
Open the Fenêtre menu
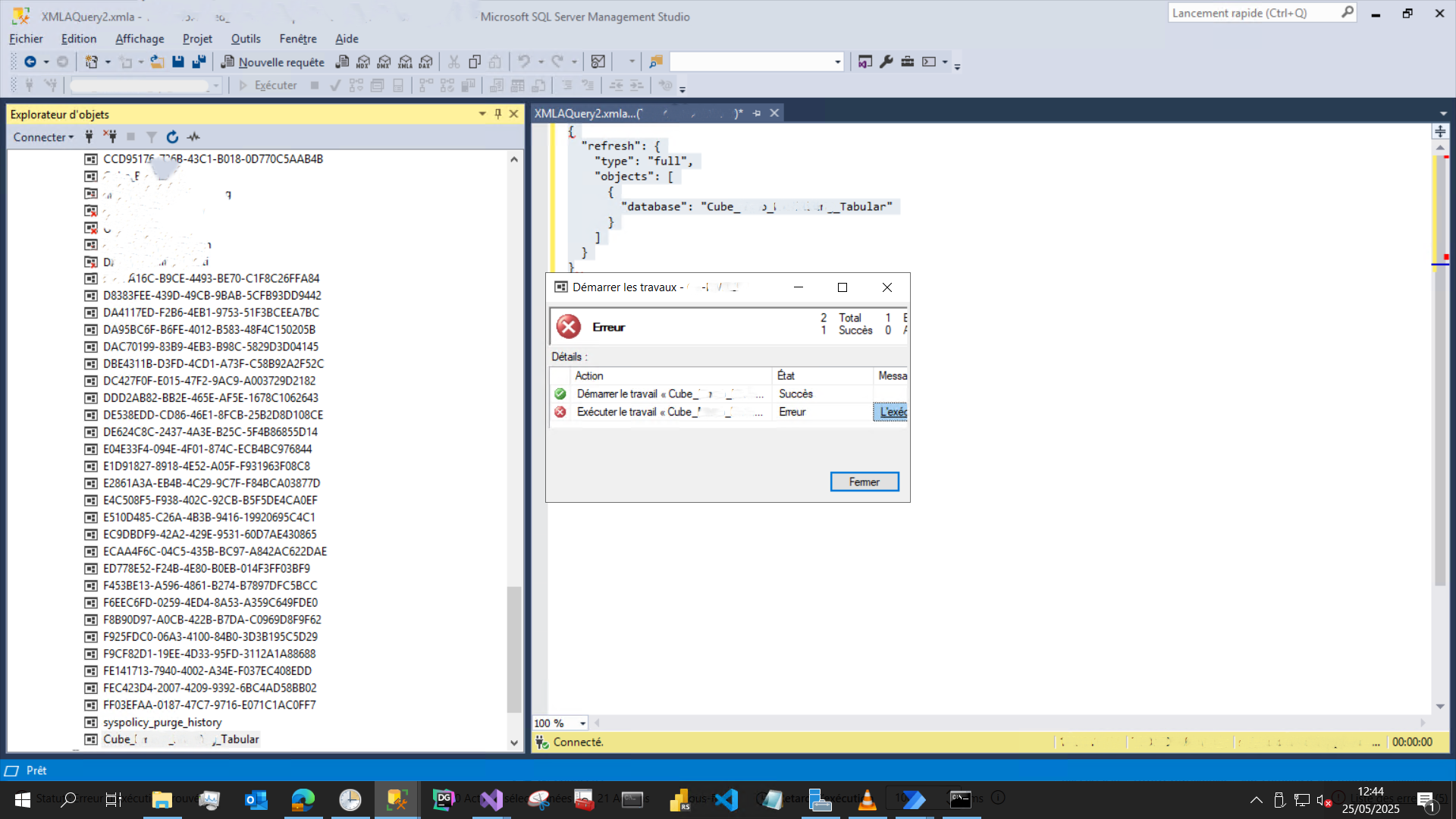[x=298, y=39]
